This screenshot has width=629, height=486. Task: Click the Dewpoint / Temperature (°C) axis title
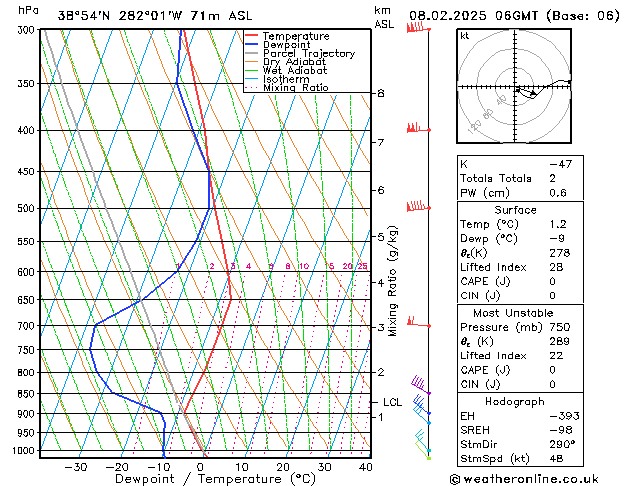(215, 479)
